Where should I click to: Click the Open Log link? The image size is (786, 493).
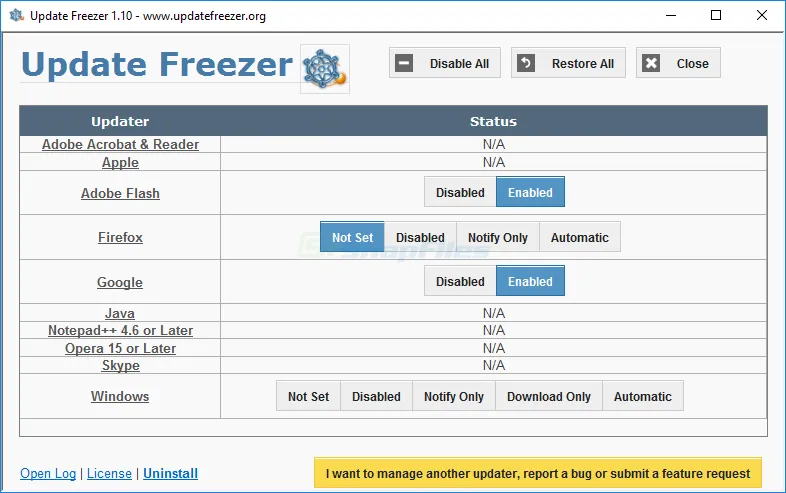pyautogui.click(x=48, y=473)
